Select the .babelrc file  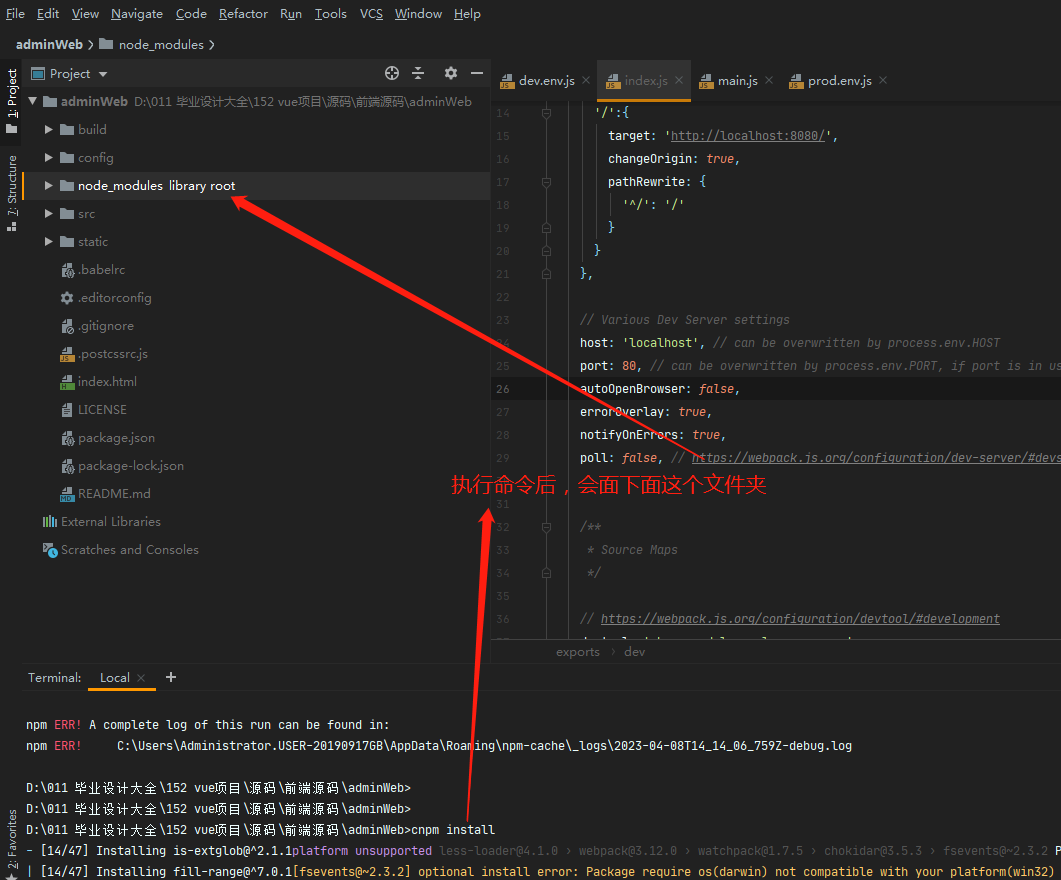[x=93, y=270]
